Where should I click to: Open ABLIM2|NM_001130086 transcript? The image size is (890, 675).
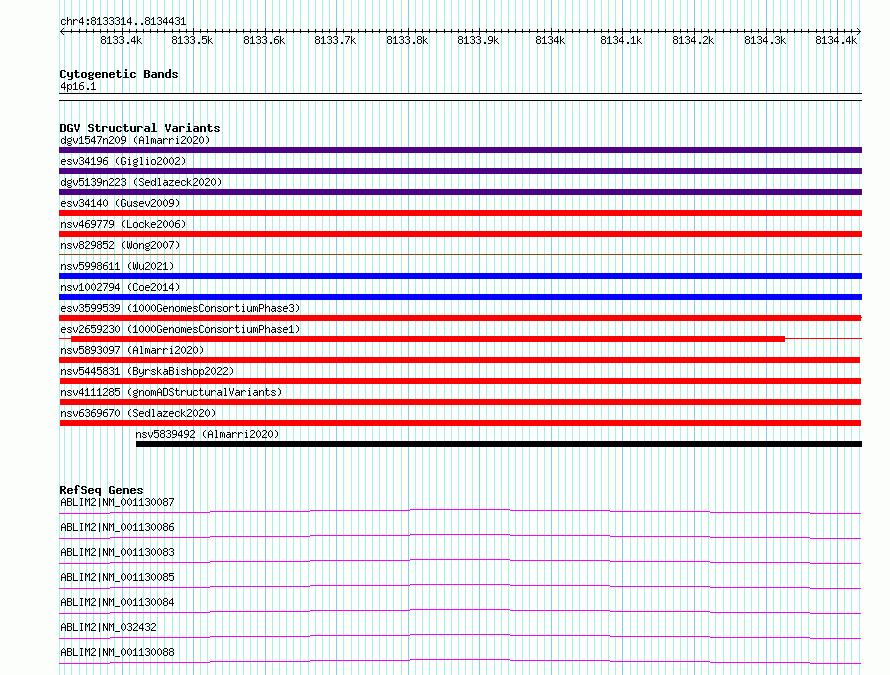click(x=117, y=527)
